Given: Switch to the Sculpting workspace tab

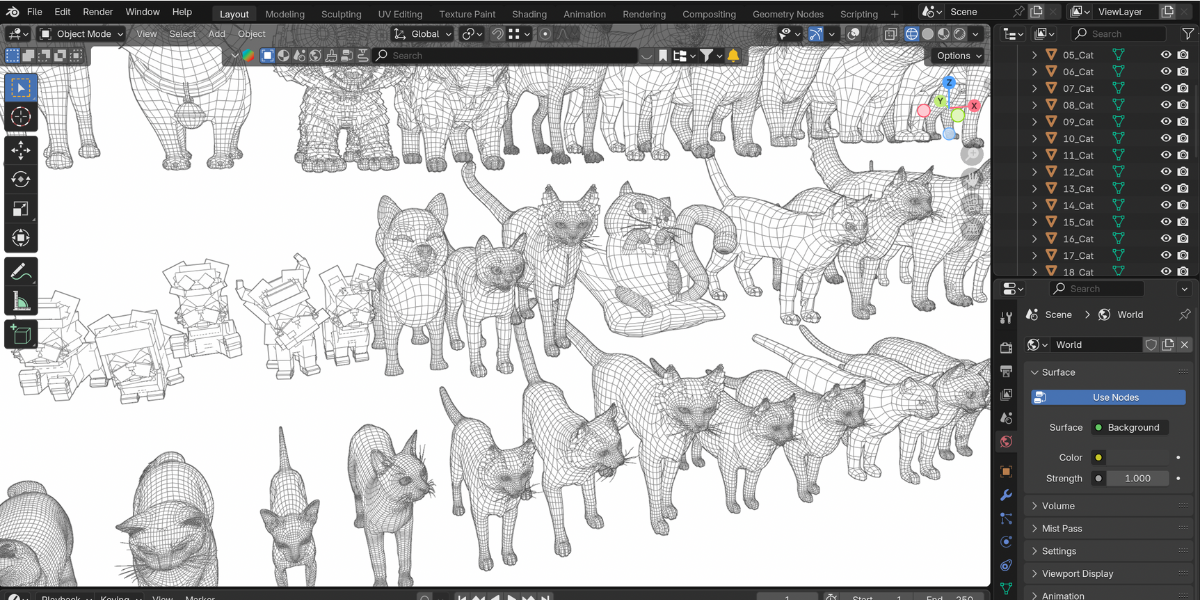Looking at the screenshot, I should [x=341, y=14].
